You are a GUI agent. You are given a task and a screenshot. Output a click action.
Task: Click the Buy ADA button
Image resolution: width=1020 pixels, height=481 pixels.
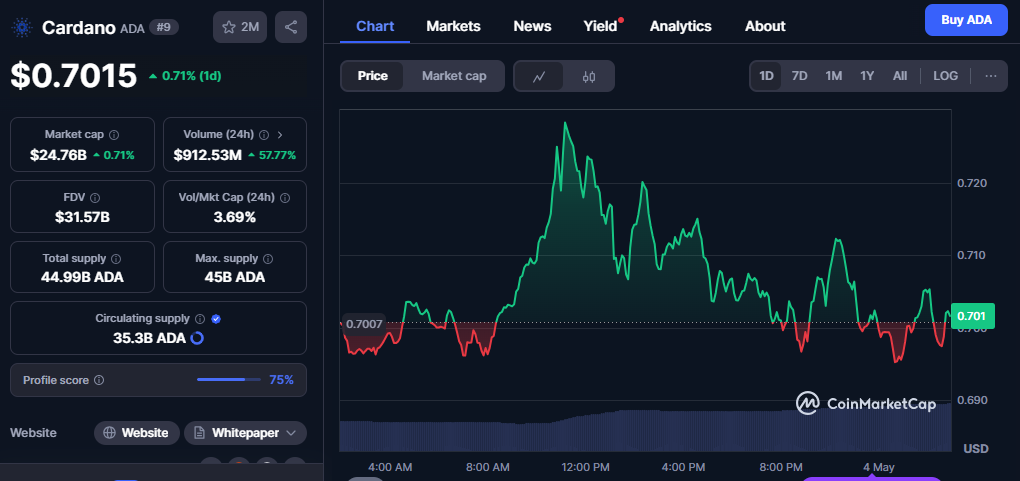pyautogui.click(x=965, y=20)
